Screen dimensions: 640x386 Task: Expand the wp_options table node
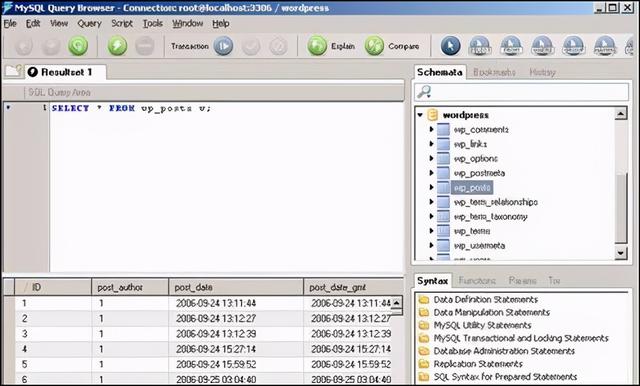click(431, 158)
